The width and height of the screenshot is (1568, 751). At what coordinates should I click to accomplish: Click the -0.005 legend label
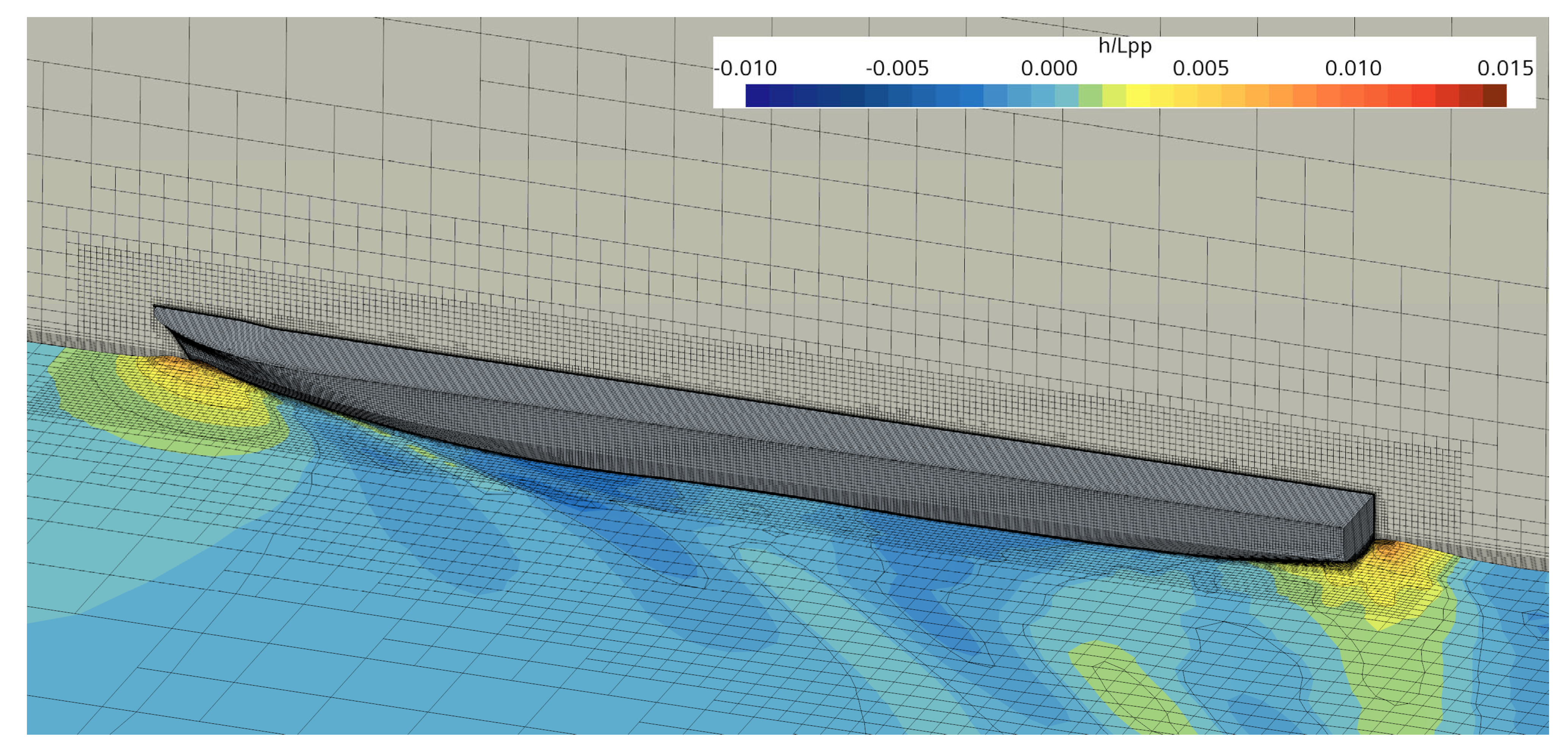(897, 68)
